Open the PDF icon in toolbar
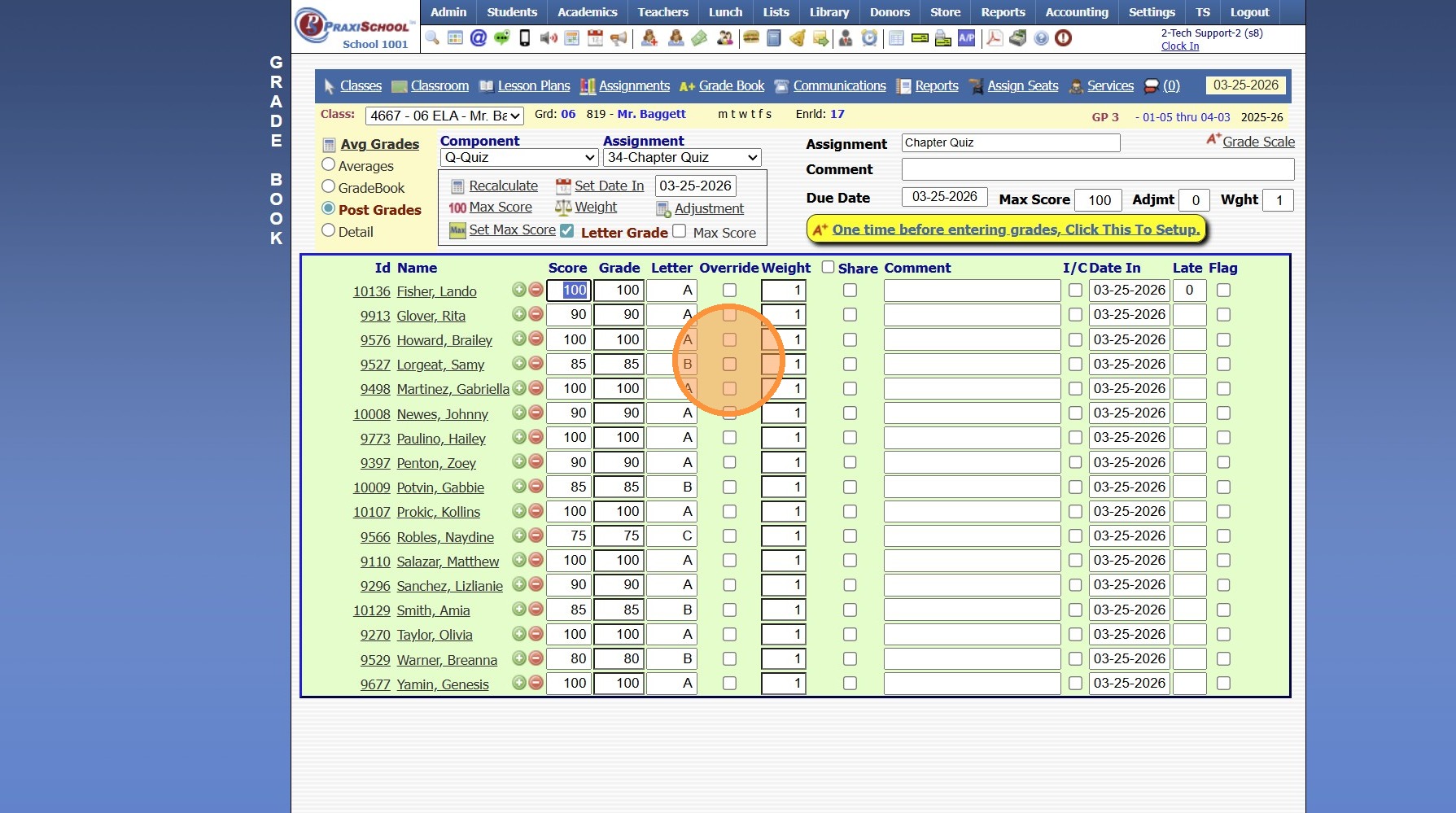Image resolution: width=1456 pixels, height=813 pixels. pos(994,38)
